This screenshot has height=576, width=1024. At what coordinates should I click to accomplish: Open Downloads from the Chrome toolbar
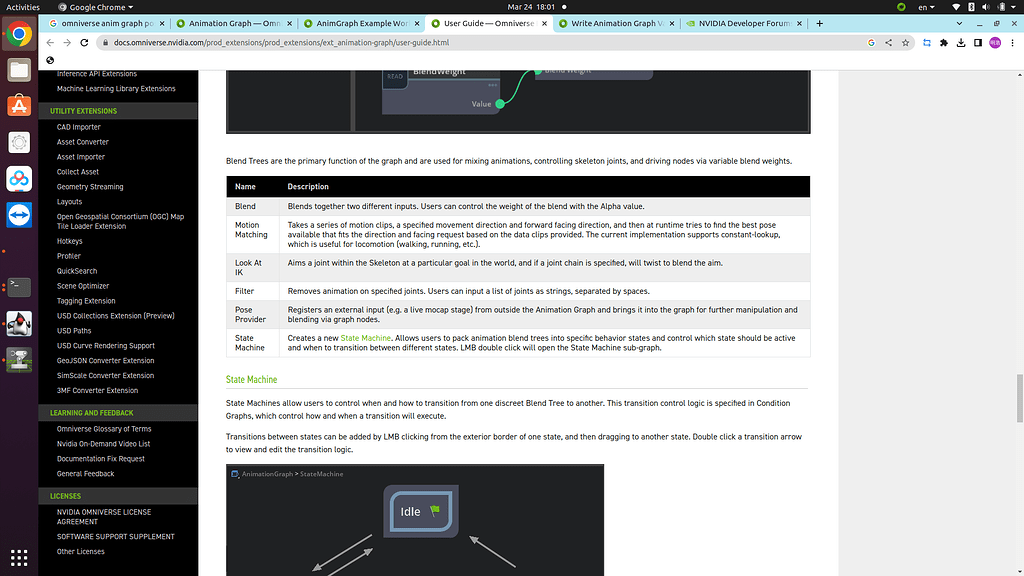(961, 43)
